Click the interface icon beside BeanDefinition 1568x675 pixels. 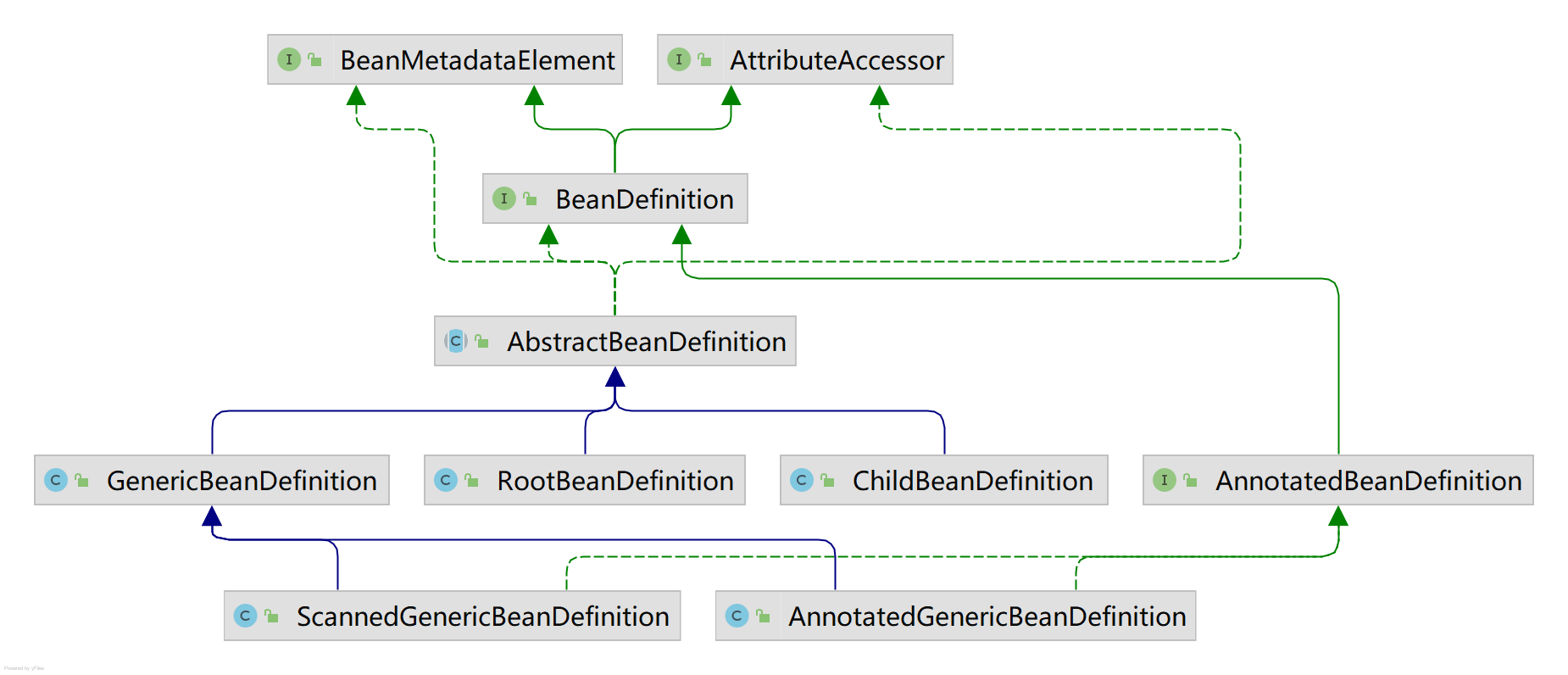pos(504,198)
